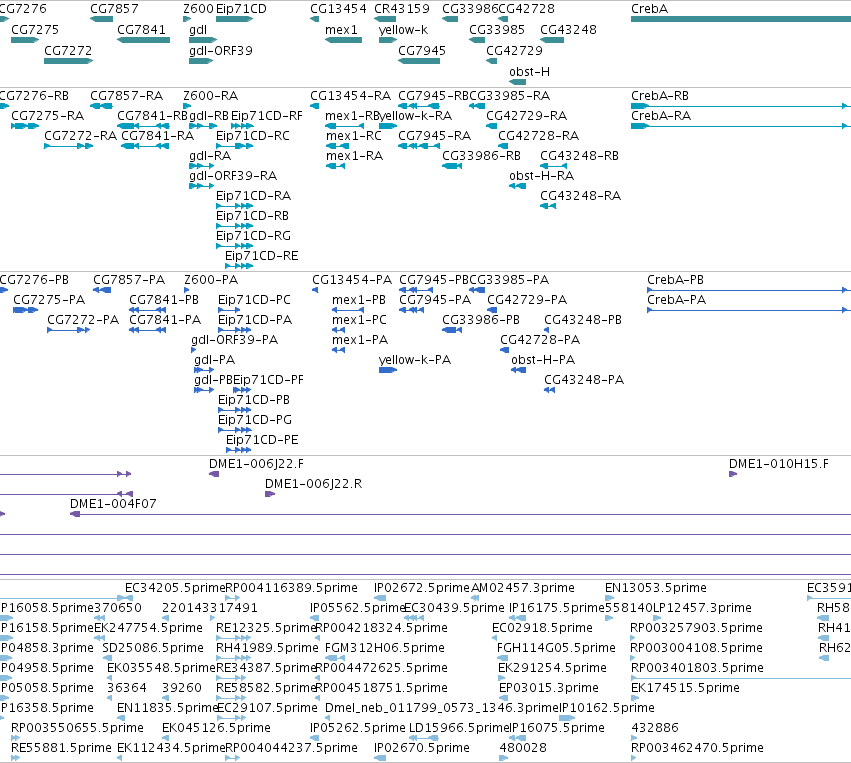Click the EN13053.5prime EST label
This screenshot has width=851, height=763.
(x=656, y=588)
